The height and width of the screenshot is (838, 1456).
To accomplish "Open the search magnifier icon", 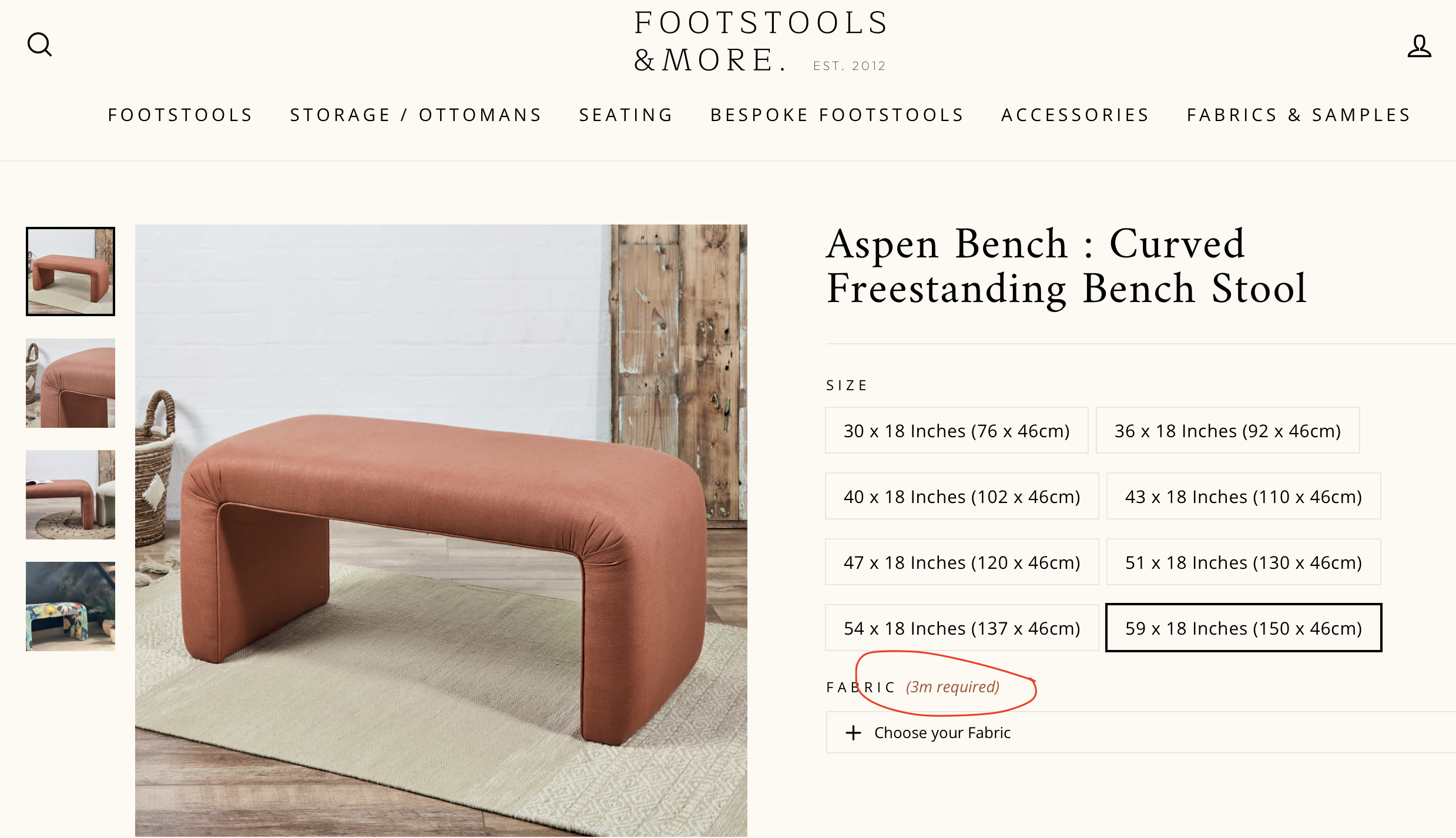I will tap(39, 45).
